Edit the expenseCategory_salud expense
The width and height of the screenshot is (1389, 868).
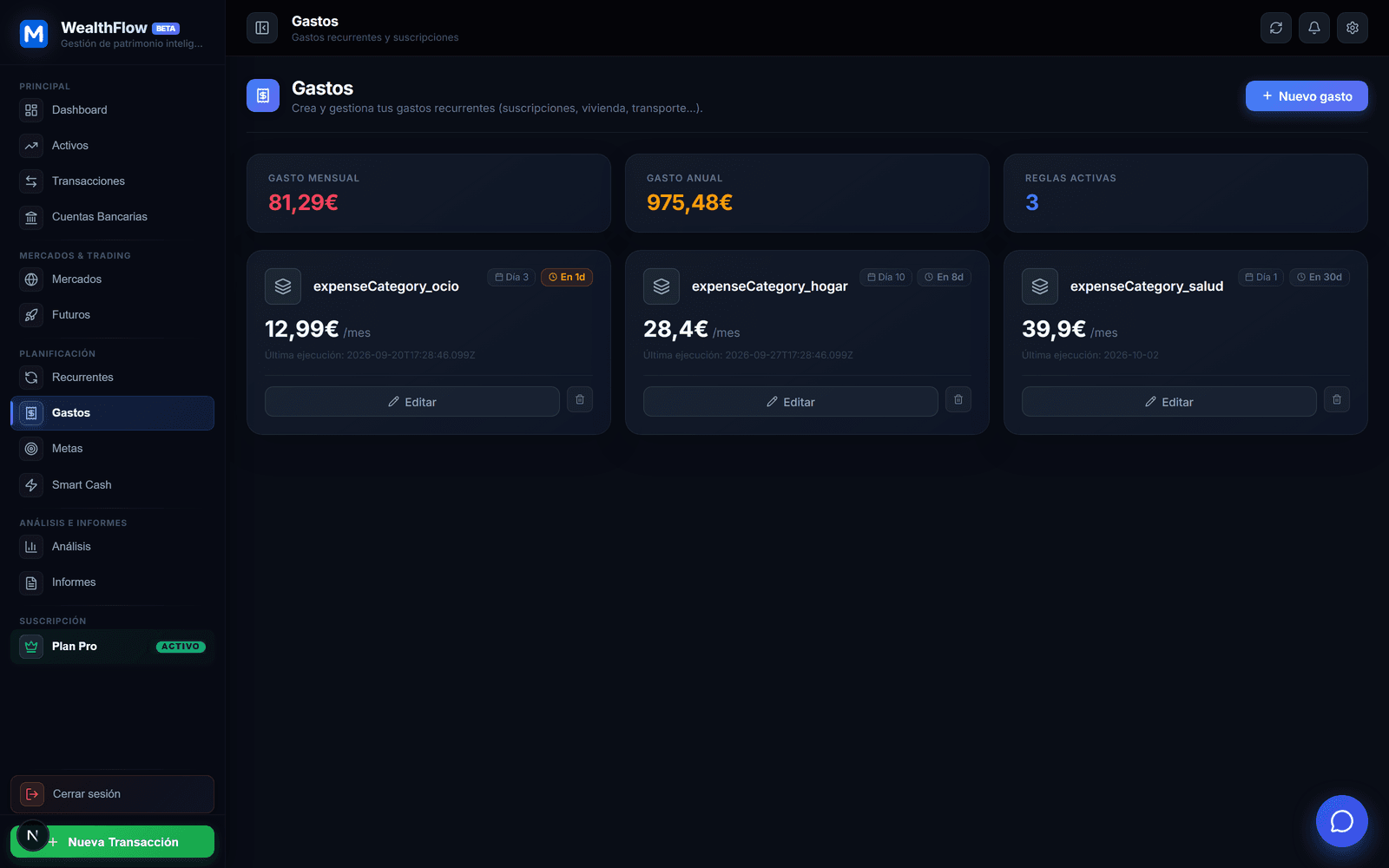click(1169, 402)
